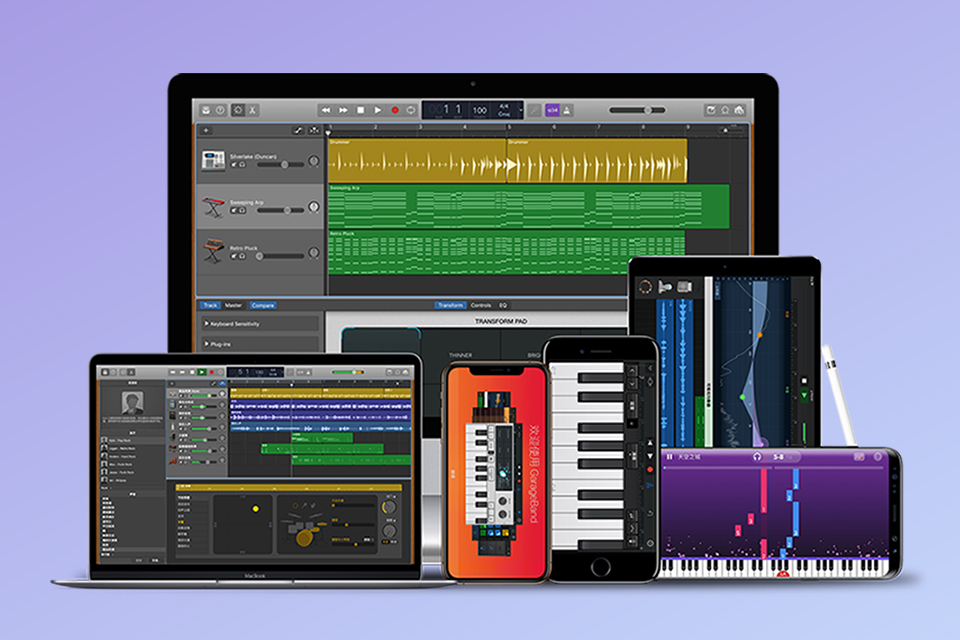Open the Loop Browser icon at the iMac toolbar's right

(x=724, y=110)
